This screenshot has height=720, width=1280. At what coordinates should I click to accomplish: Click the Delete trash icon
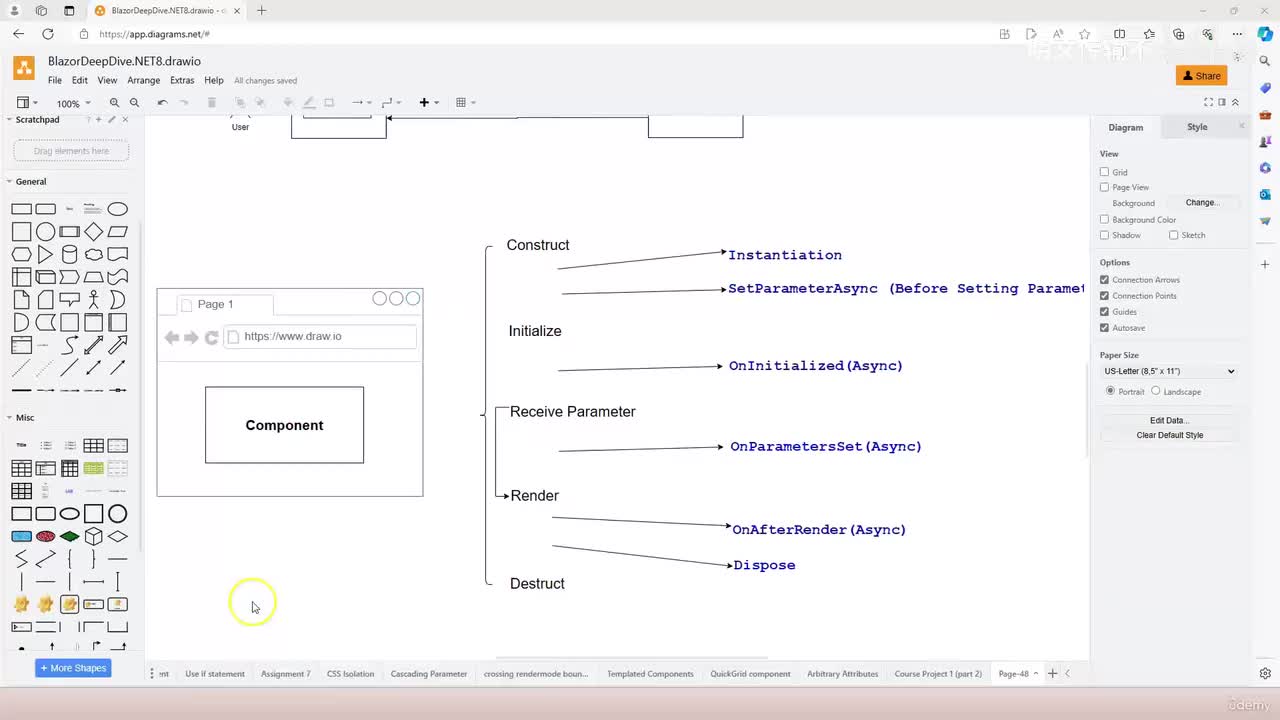(x=211, y=103)
